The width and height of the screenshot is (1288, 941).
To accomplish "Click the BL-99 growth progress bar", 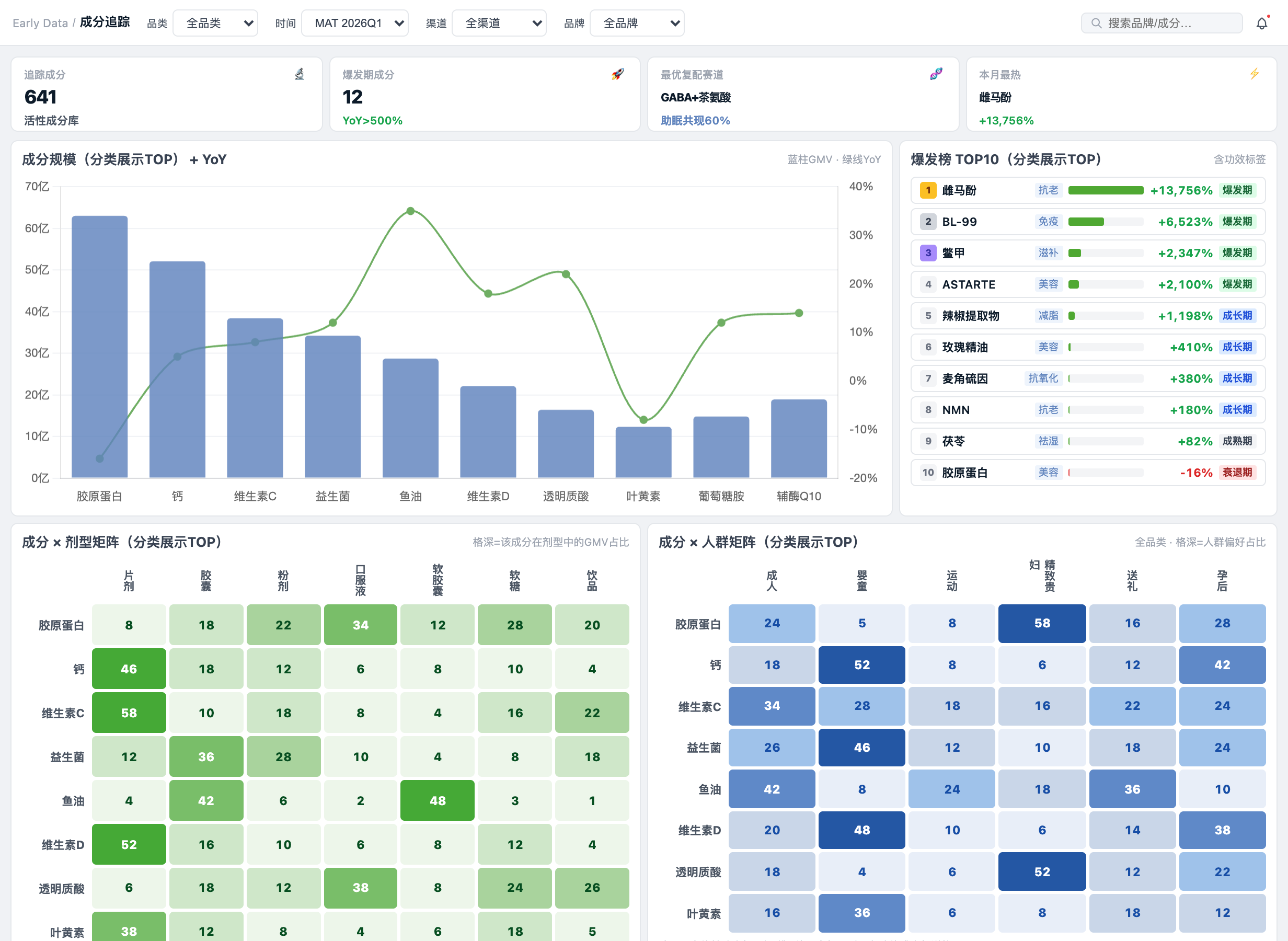I will coord(1106,222).
